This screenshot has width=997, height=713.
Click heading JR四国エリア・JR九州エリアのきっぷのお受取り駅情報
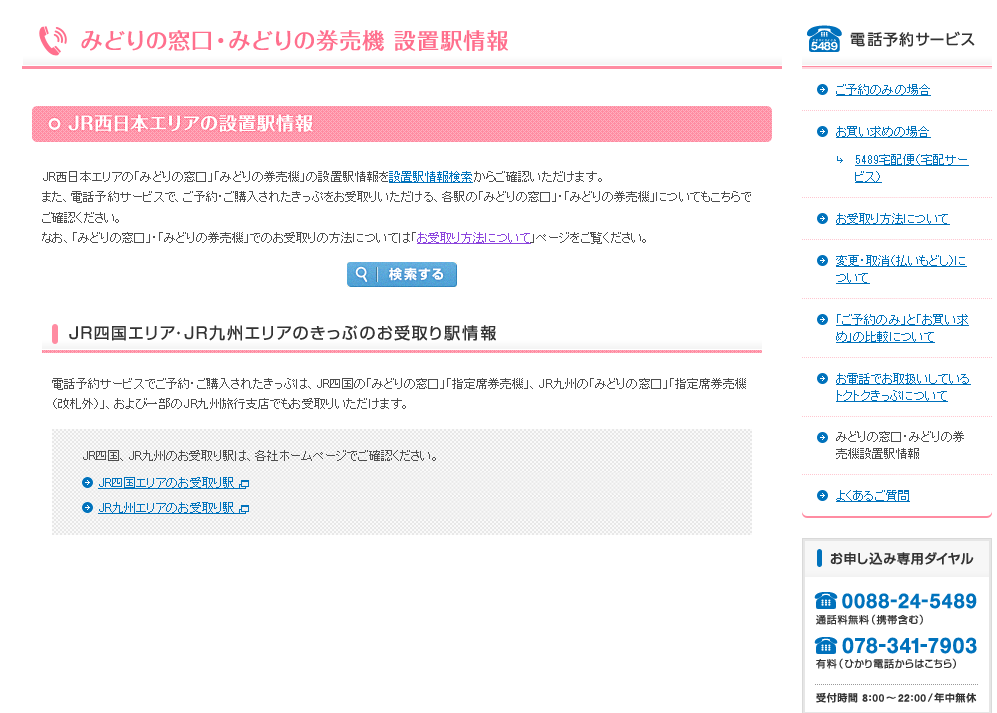pyautogui.click(x=282, y=333)
